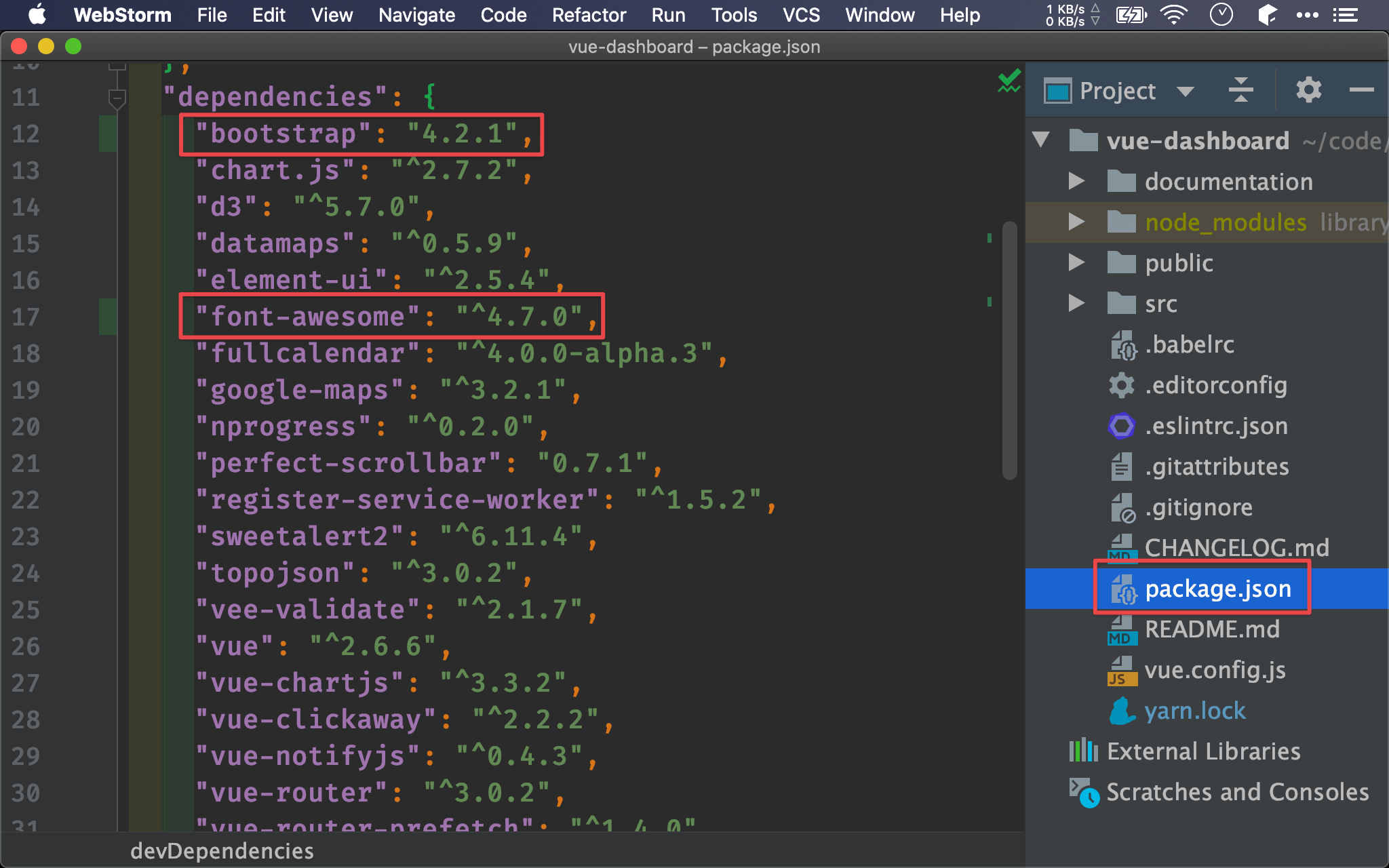The image size is (1389, 868).
Task: Expand the public folder
Action: click(1076, 262)
